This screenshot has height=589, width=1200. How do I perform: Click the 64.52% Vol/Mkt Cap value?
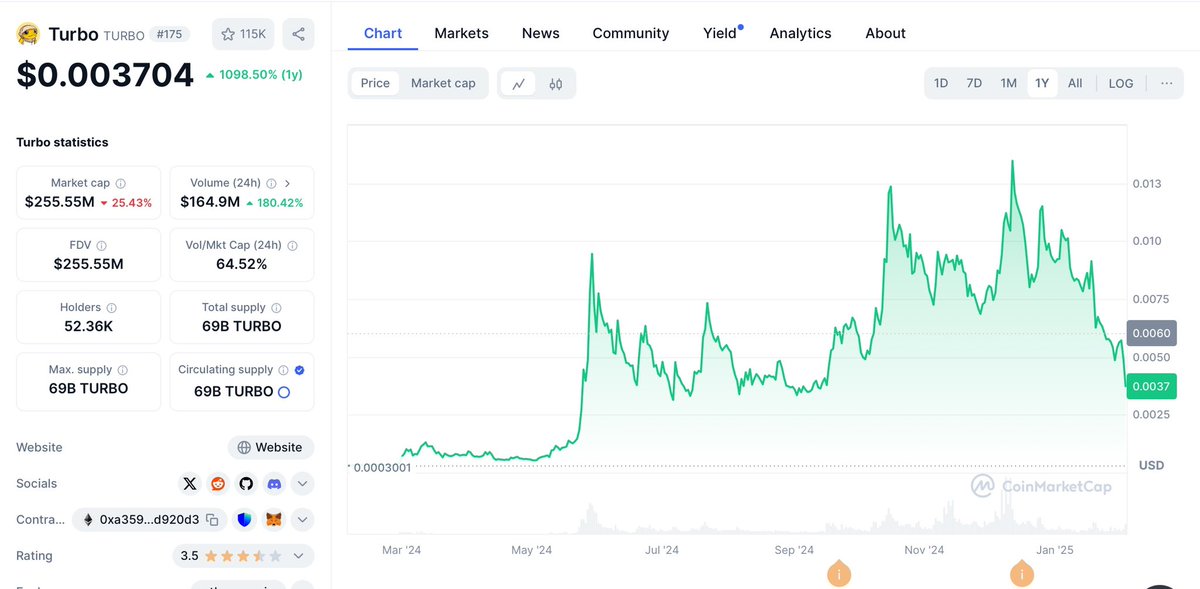241,264
